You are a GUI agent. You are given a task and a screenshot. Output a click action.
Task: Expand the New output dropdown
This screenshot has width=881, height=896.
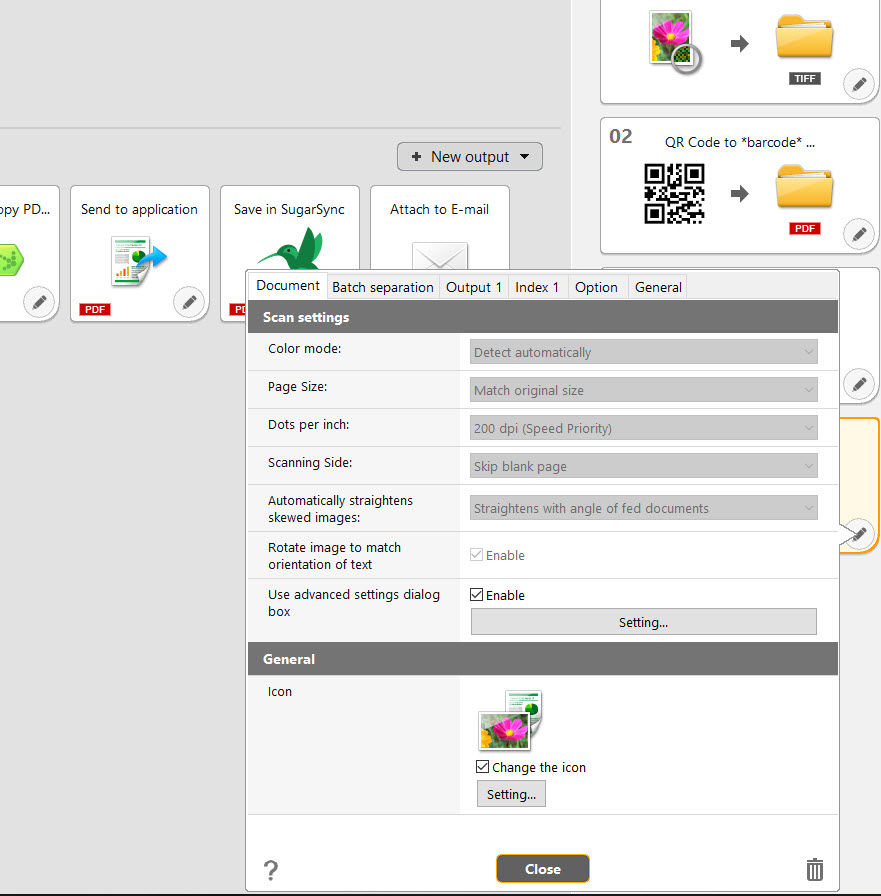[469, 156]
